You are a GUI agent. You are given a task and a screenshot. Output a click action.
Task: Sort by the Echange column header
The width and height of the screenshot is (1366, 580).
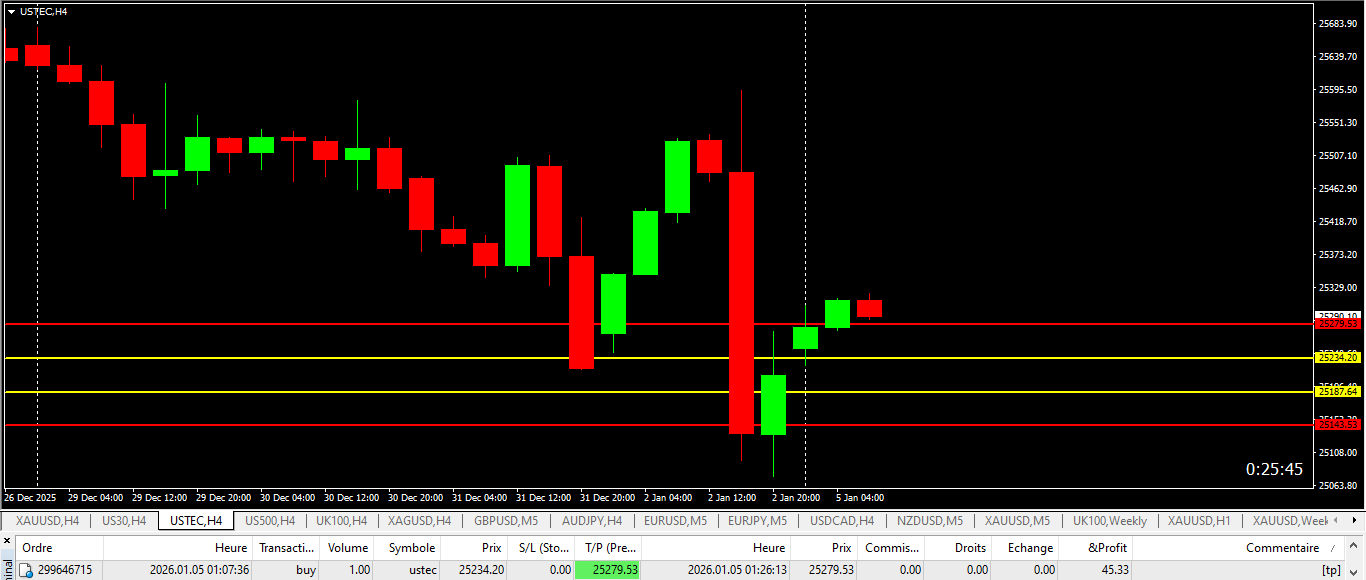(1024, 547)
